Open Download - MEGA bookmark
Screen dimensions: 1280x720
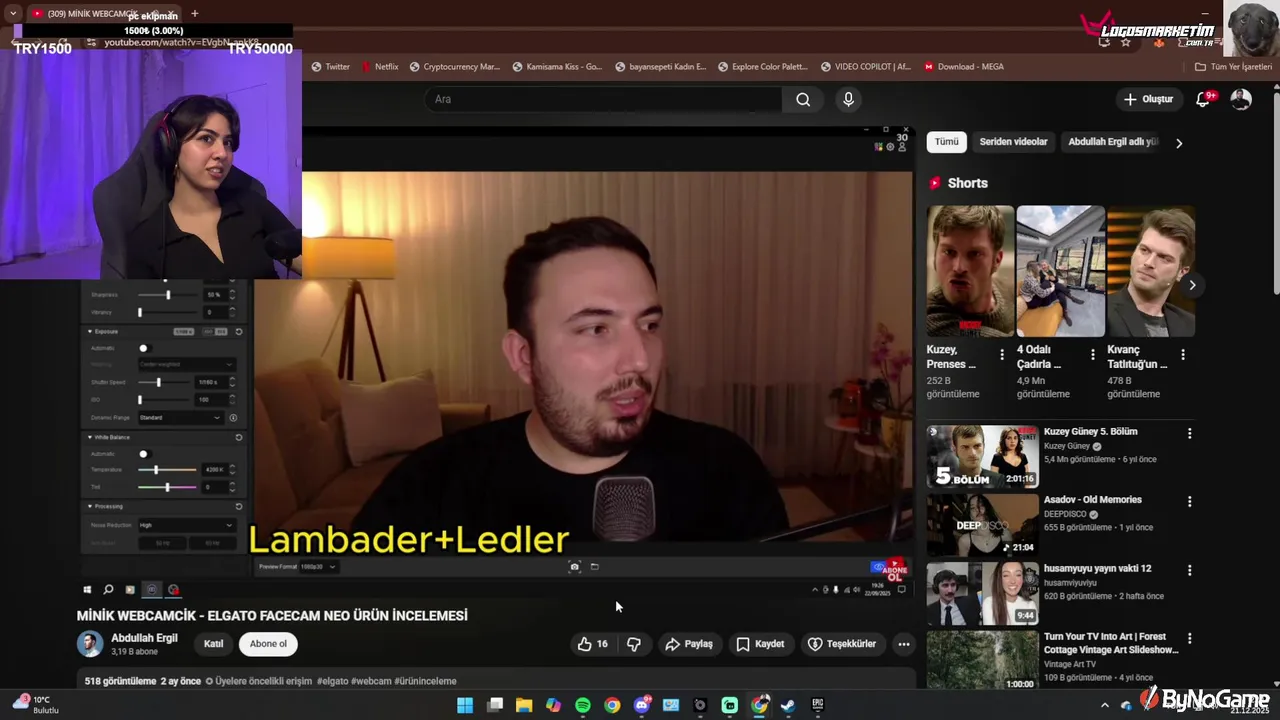(x=964, y=67)
